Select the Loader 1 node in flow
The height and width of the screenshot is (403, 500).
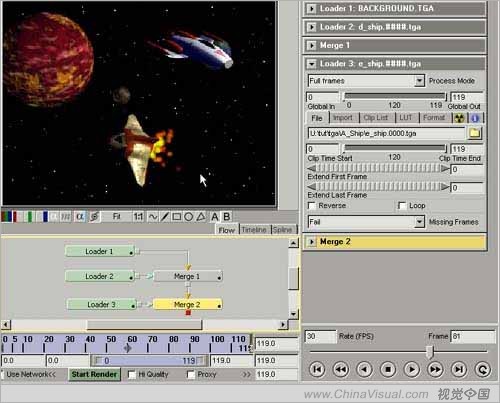point(100,251)
